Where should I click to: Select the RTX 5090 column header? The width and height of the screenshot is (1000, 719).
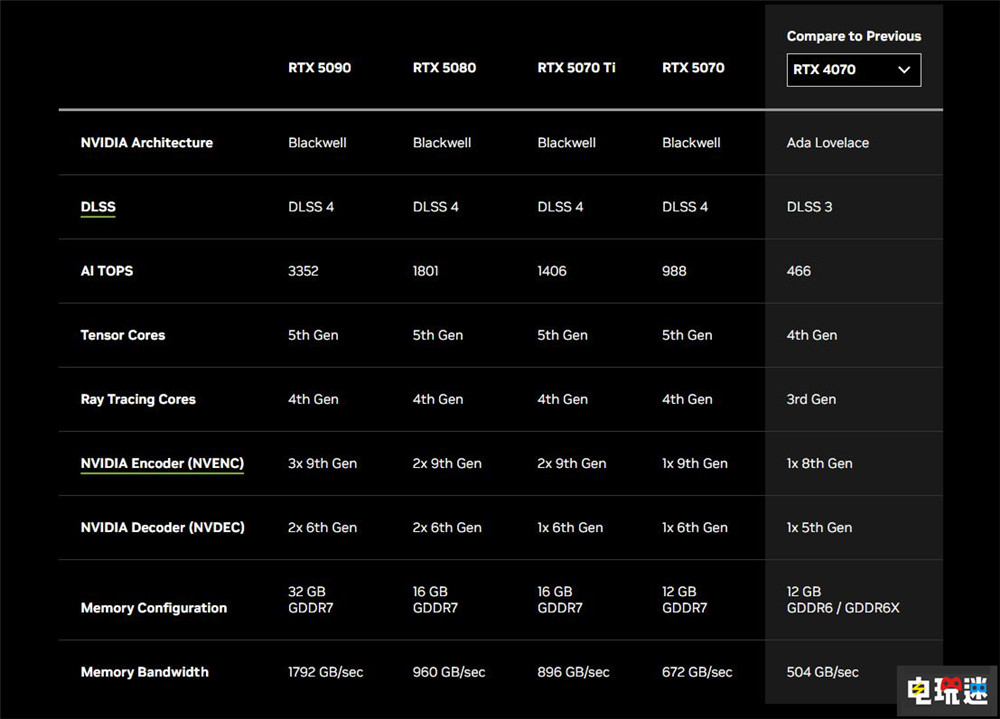319,68
